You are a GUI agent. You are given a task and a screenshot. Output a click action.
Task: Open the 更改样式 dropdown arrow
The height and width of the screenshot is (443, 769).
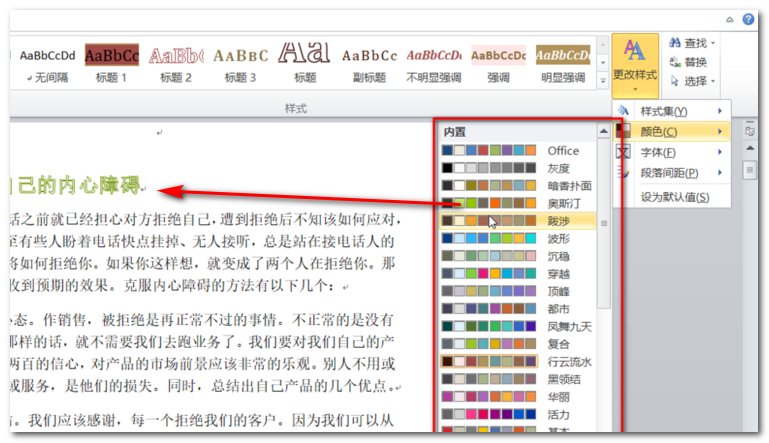635,89
